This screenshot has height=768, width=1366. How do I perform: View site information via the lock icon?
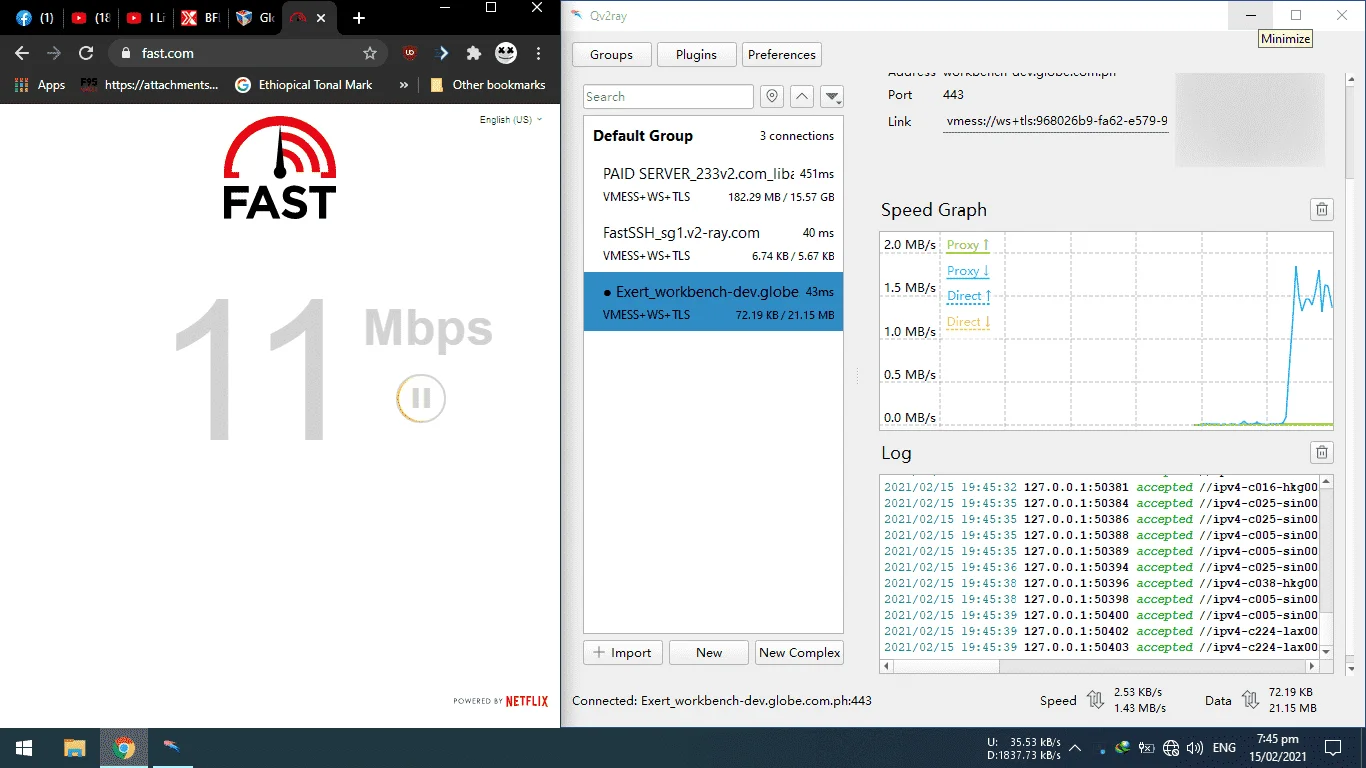(126, 53)
